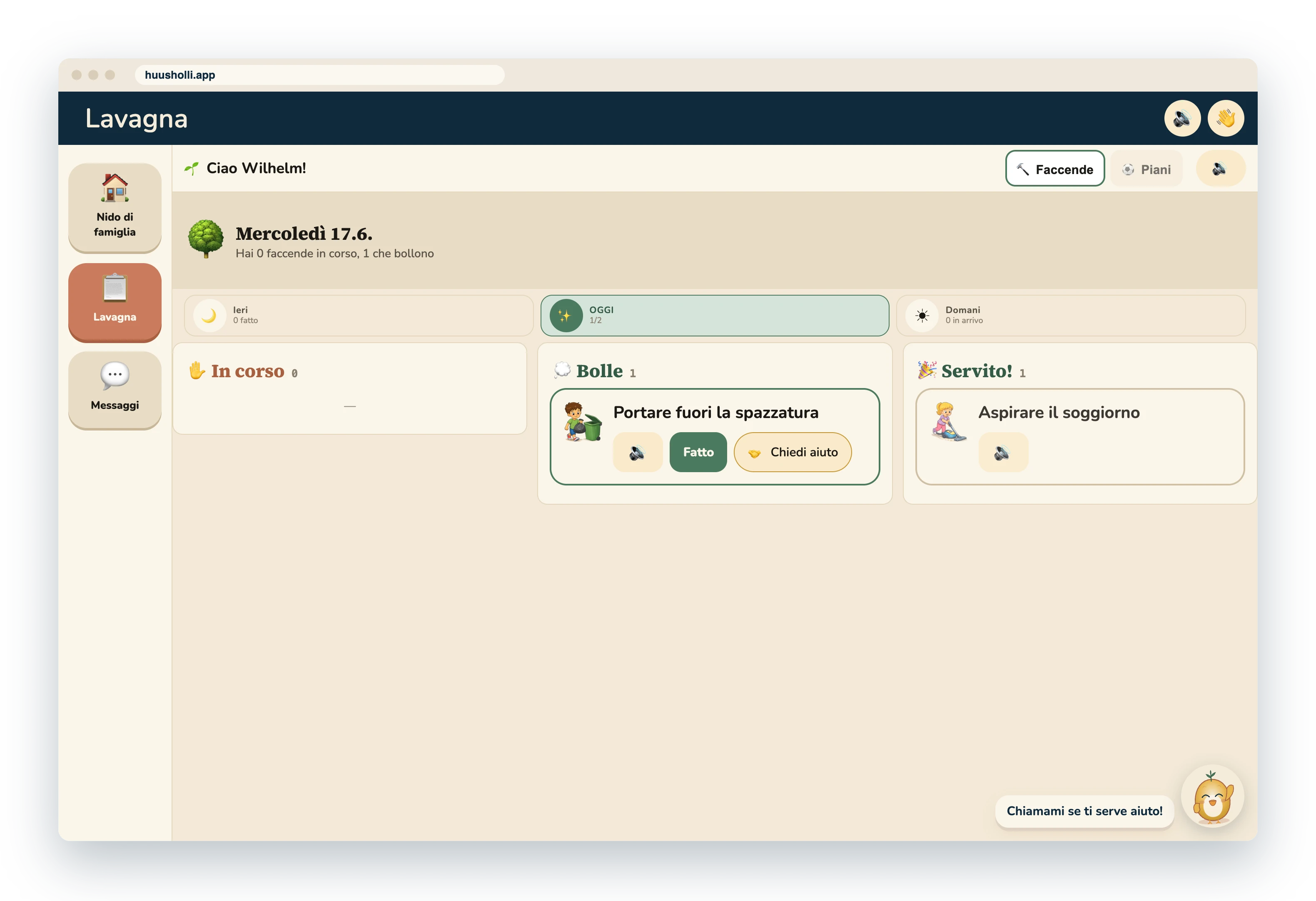Mark the spazzatura task as Fatto
The width and height of the screenshot is (1316, 901).
[698, 452]
